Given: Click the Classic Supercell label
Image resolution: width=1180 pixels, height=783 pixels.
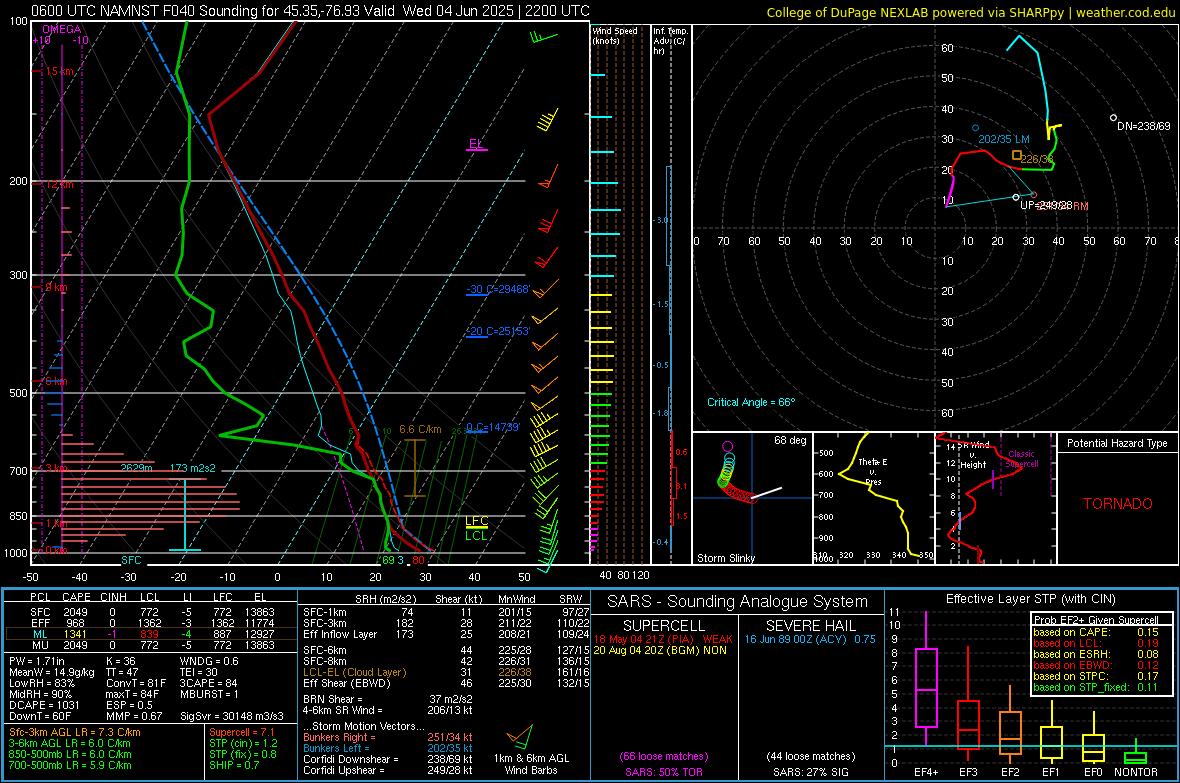Looking at the screenshot, I should click(x=1022, y=459).
